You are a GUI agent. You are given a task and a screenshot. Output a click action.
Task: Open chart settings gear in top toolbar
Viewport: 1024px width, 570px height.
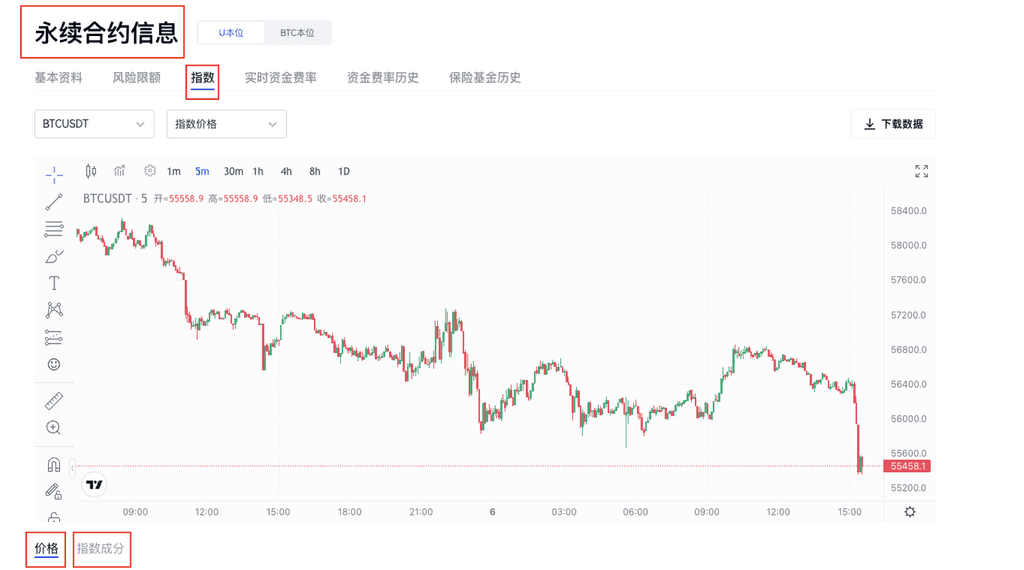coord(150,171)
